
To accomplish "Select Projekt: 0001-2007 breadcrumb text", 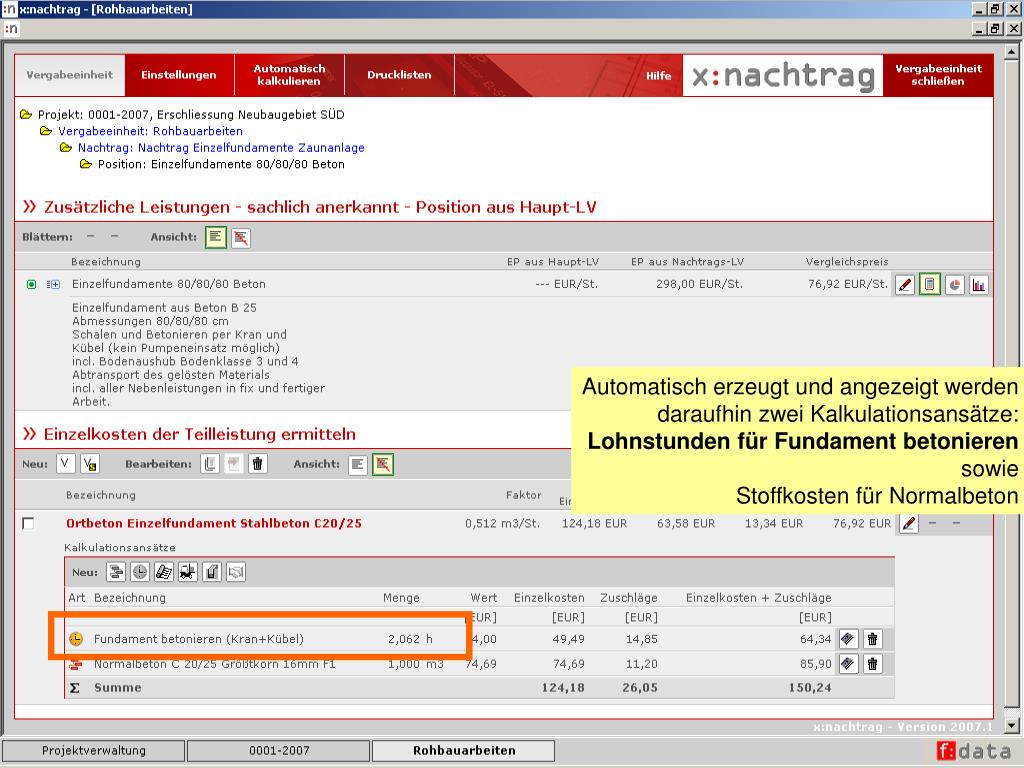I will coord(191,114).
